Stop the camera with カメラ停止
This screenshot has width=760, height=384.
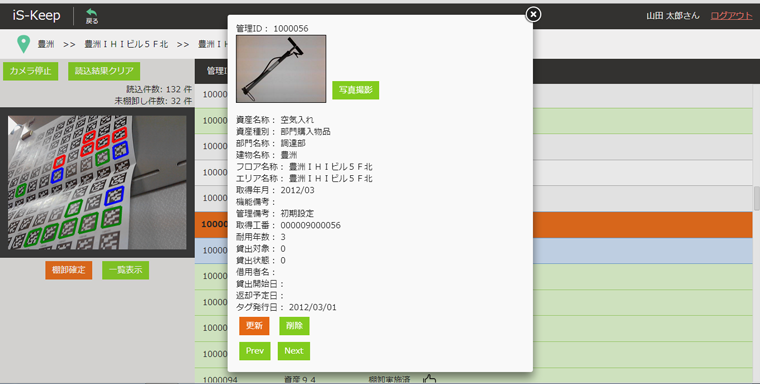(31, 71)
